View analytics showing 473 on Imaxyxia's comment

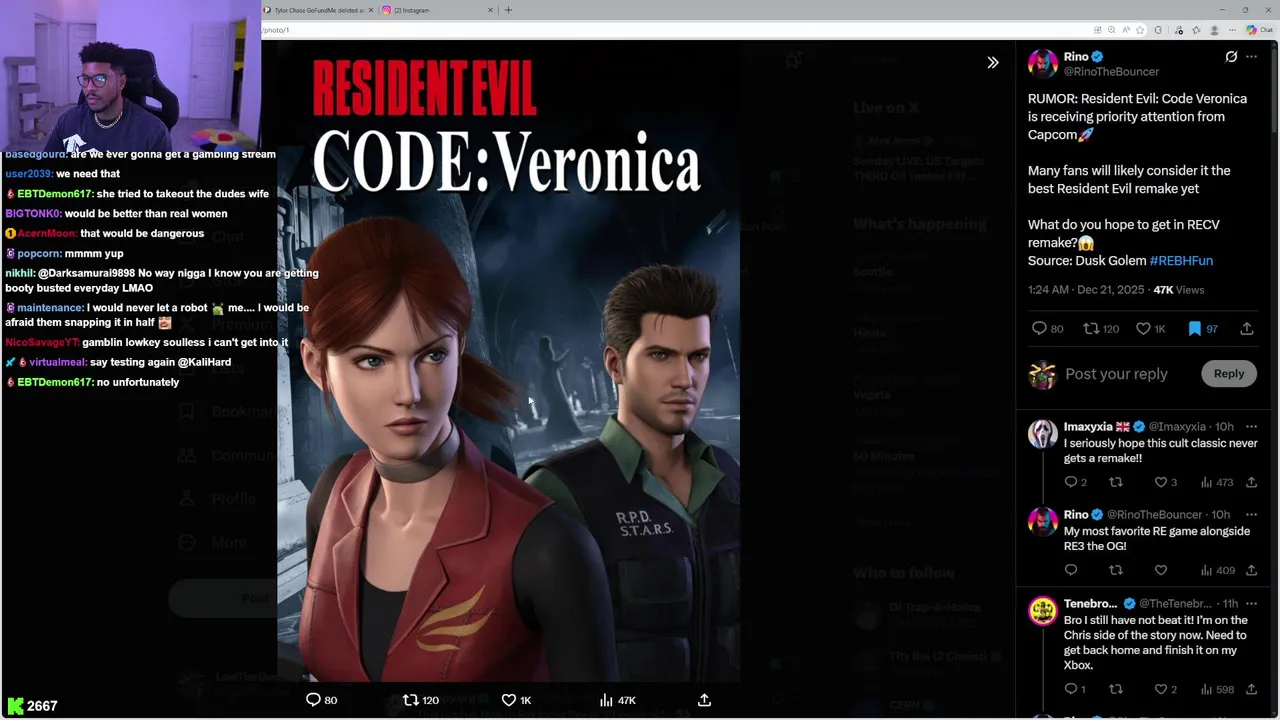click(x=1217, y=482)
